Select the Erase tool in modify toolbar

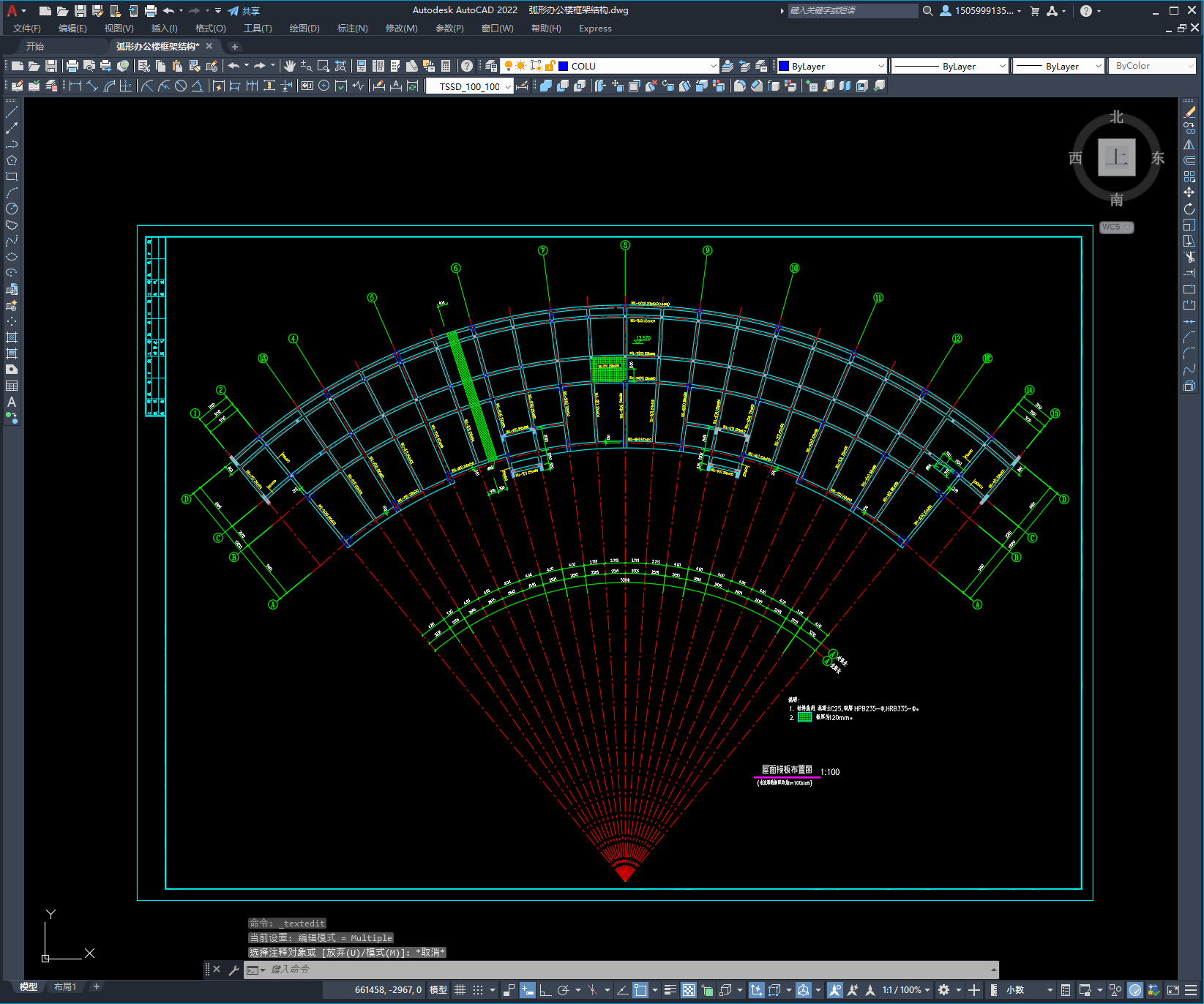click(1189, 112)
